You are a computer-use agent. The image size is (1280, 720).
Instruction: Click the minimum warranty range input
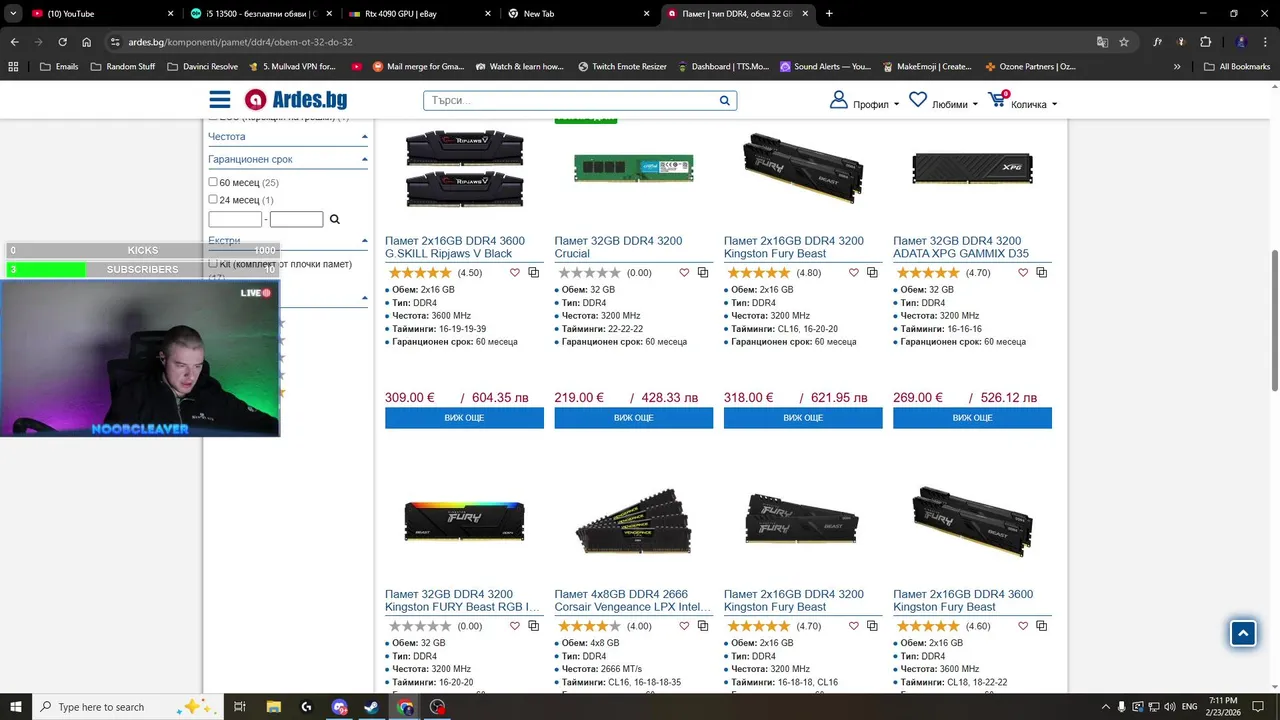(x=235, y=219)
